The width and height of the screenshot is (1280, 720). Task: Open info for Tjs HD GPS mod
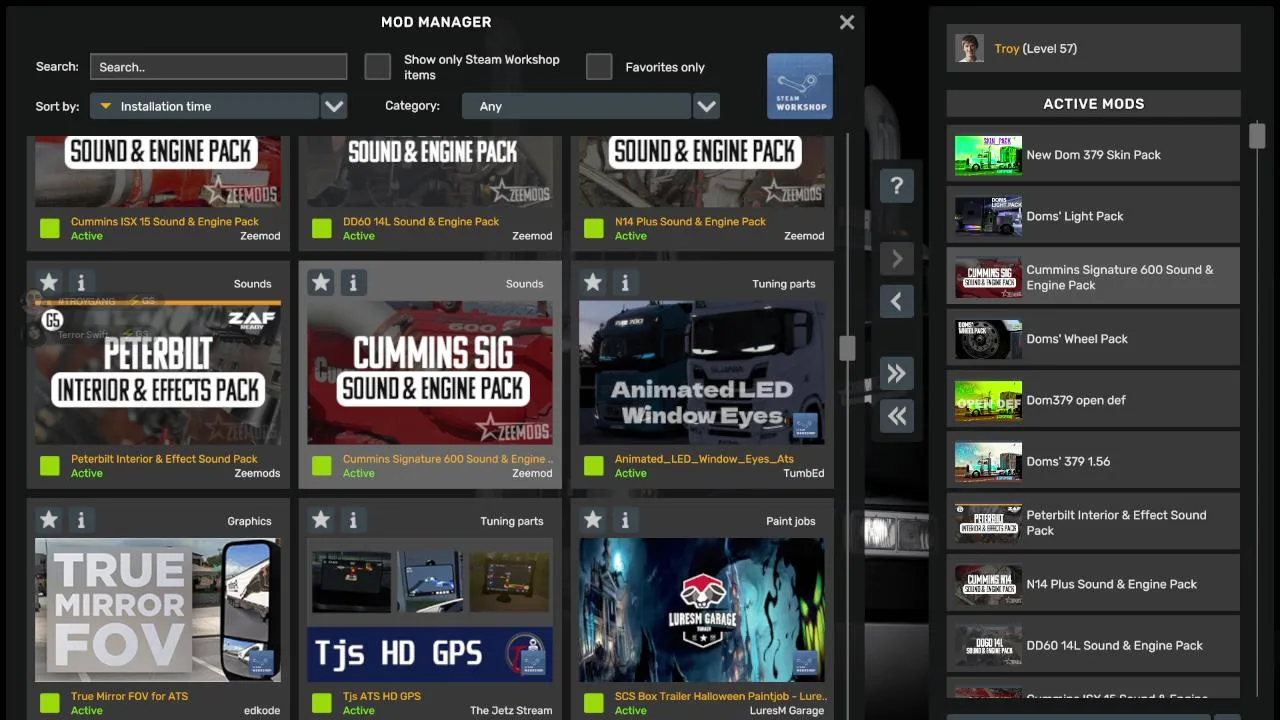coord(353,520)
